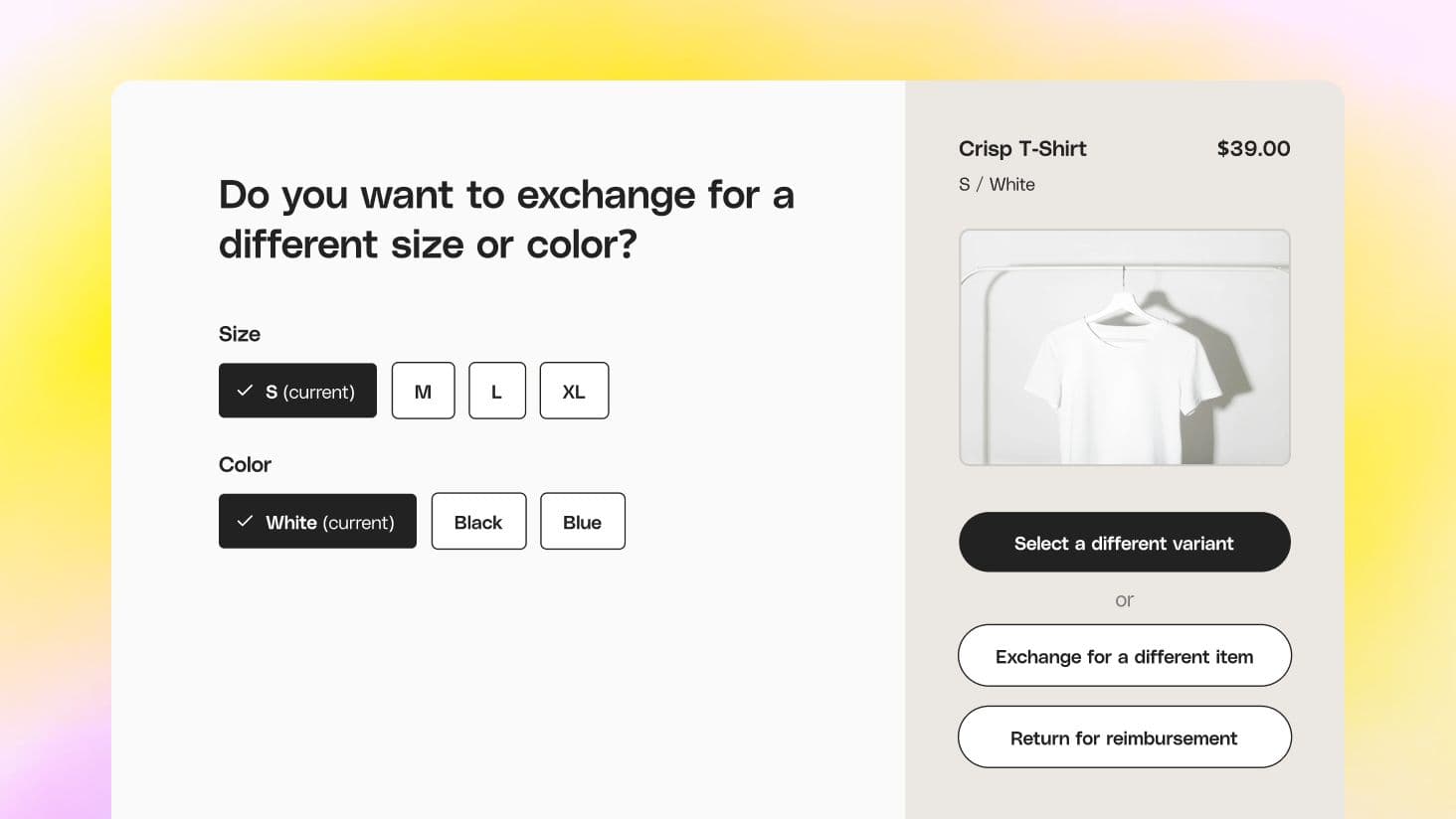This screenshot has height=819, width=1456.
Task: Choose size L
Action: pyautogui.click(x=496, y=391)
